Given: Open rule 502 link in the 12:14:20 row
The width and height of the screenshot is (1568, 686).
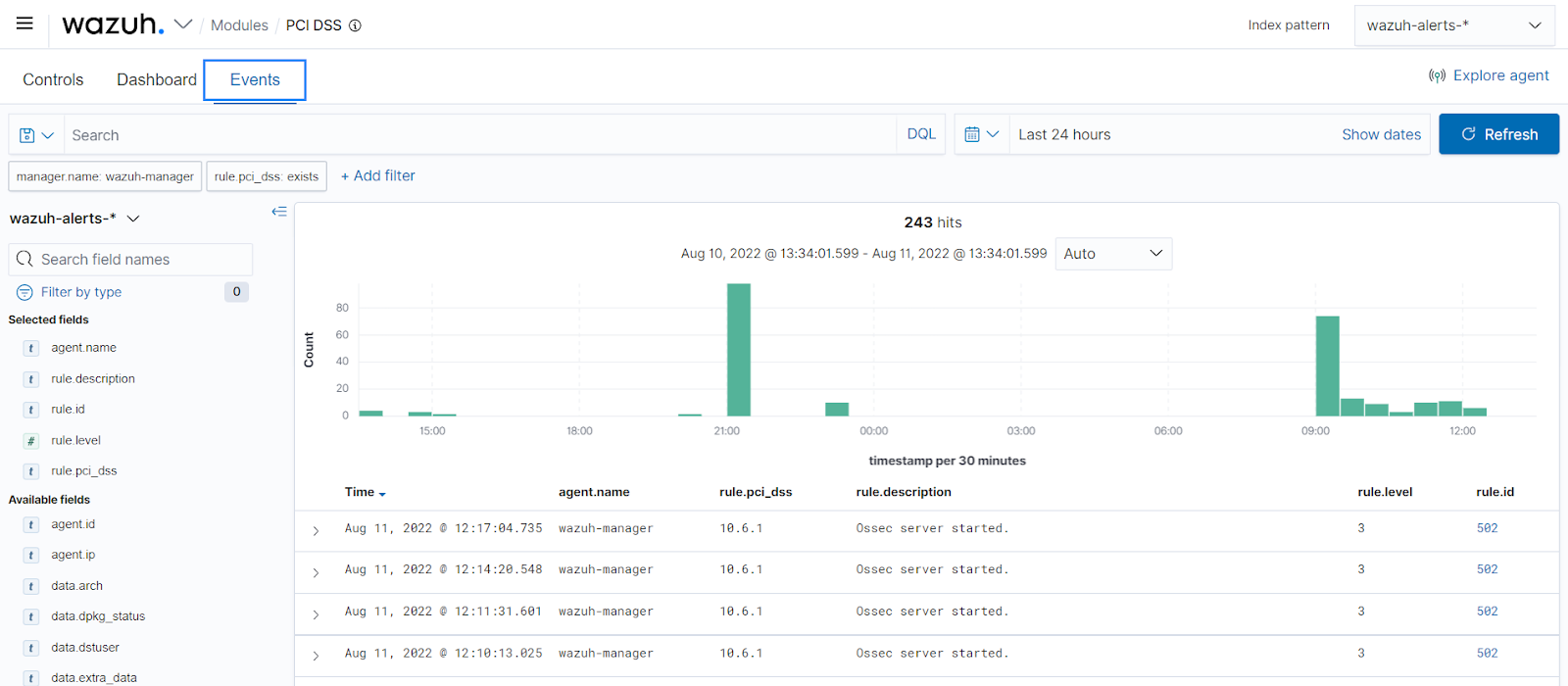Looking at the screenshot, I should [1487, 569].
